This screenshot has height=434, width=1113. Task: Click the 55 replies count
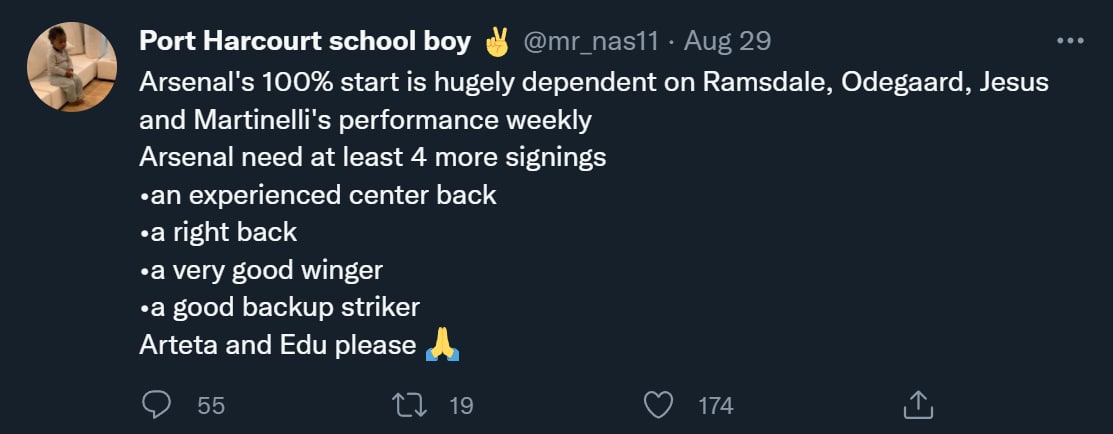click(x=210, y=405)
